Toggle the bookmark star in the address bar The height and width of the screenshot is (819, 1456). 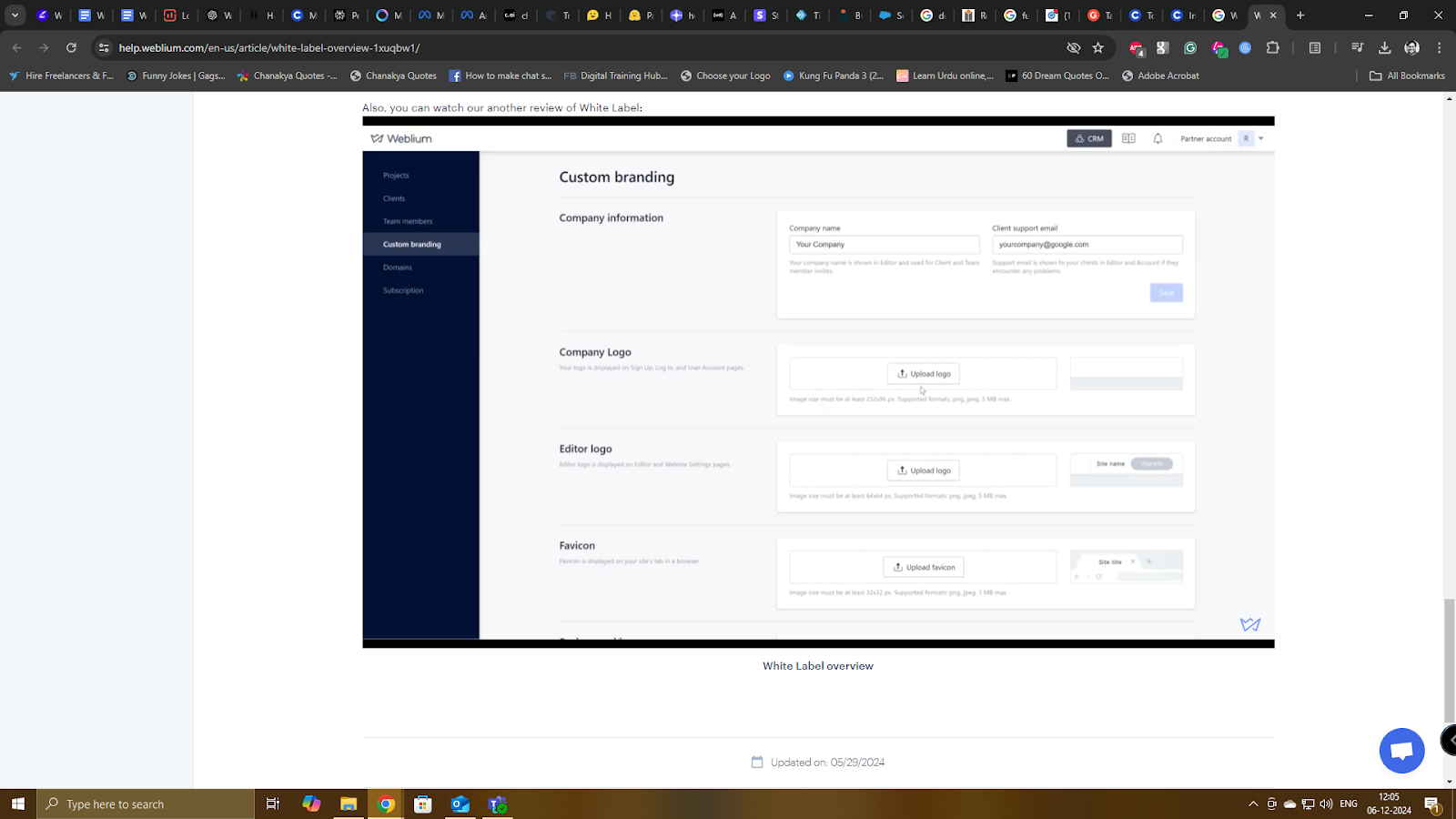(1098, 47)
